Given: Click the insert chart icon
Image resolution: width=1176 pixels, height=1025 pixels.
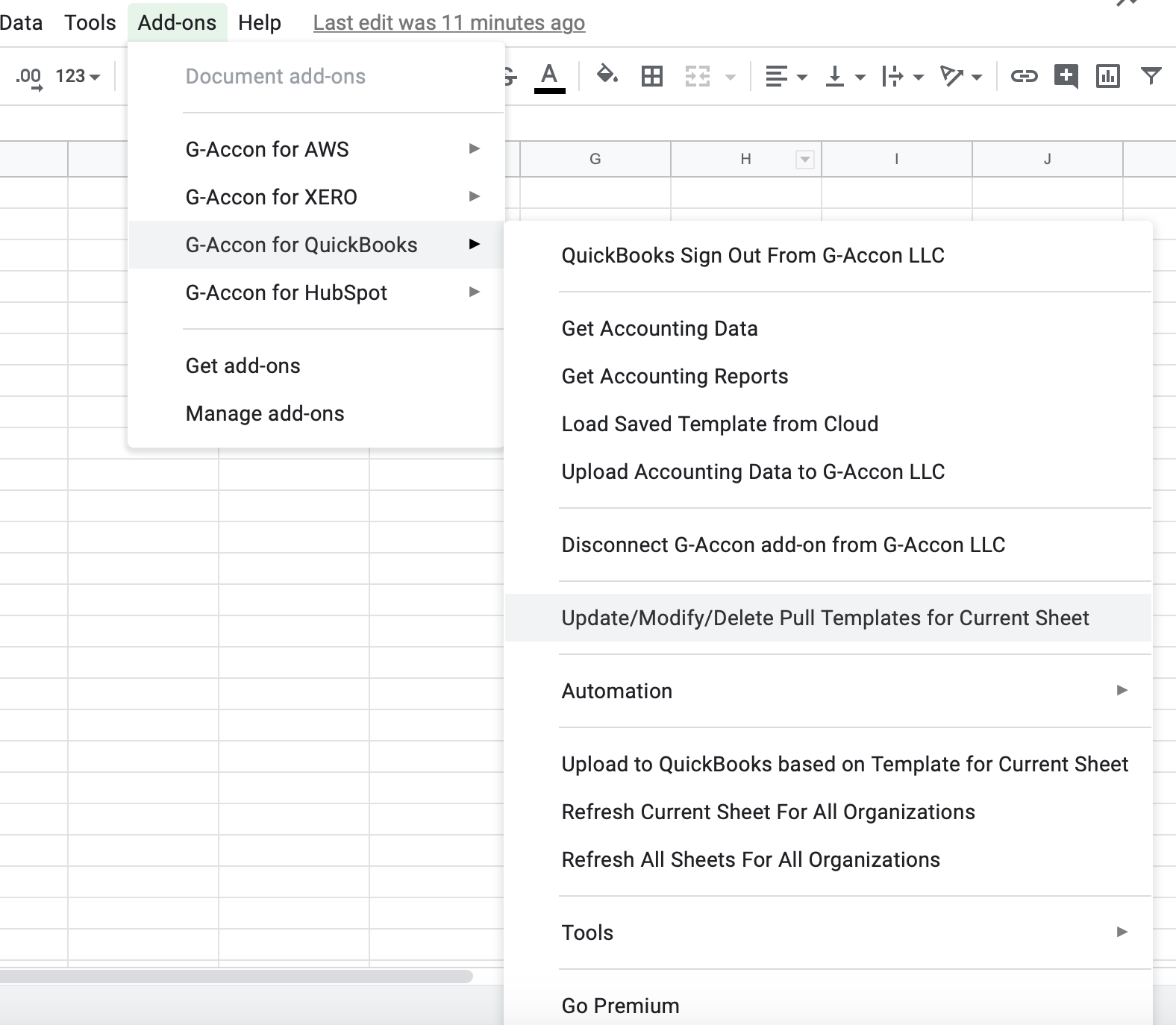Looking at the screenshot, I should pos(1108,76).
